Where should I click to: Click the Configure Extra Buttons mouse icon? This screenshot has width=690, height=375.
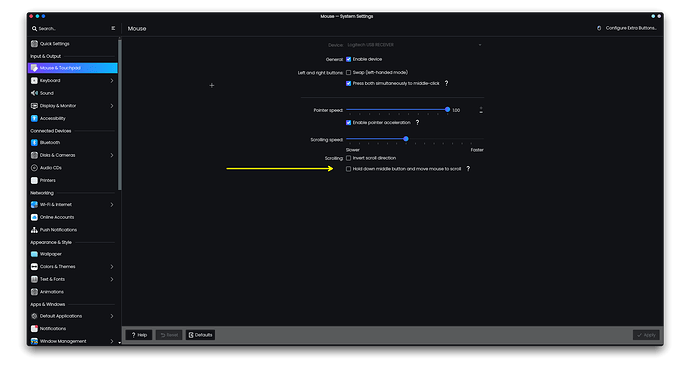pos(599,28)
